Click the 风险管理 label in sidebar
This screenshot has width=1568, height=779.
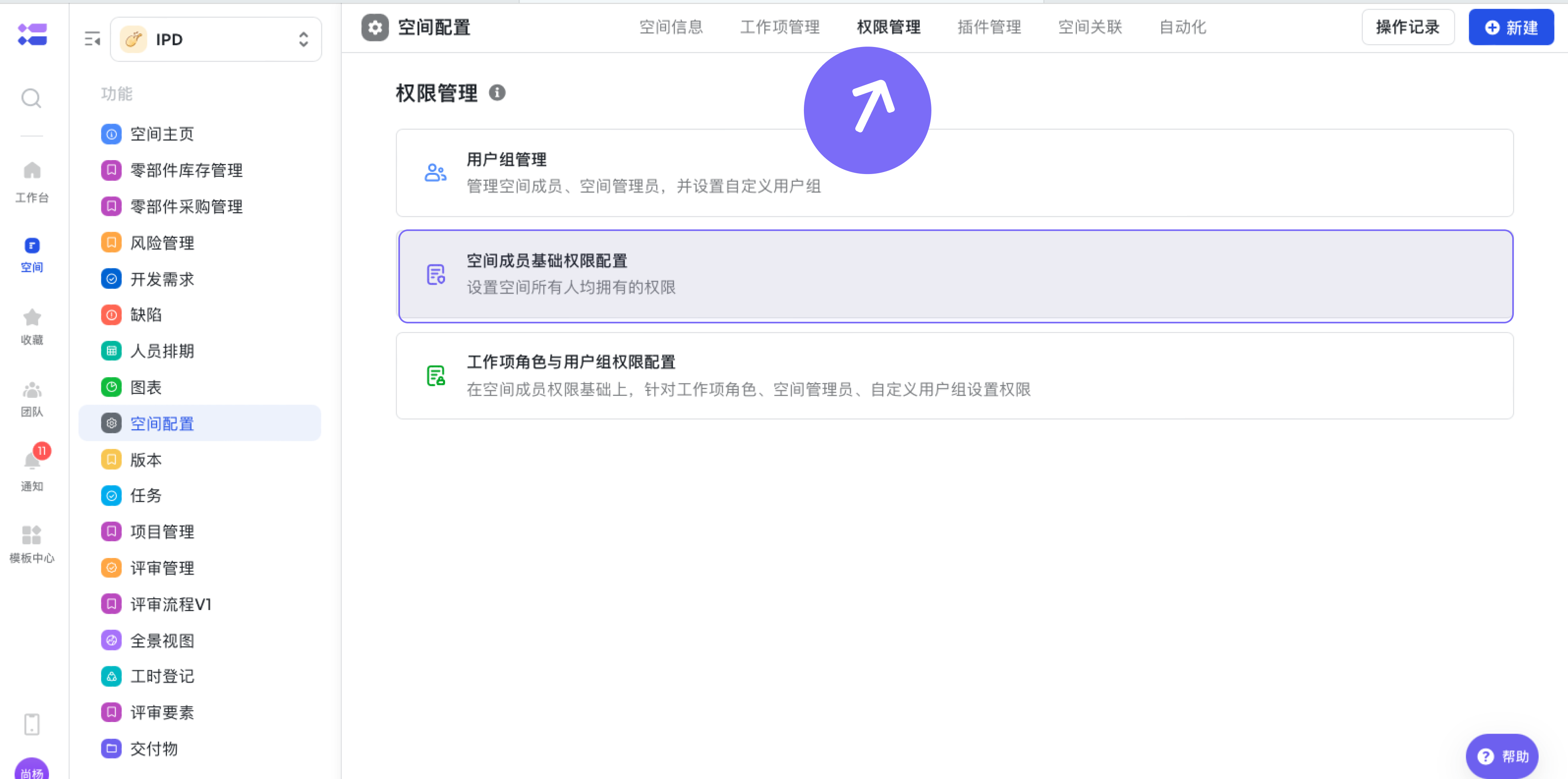tap(163, 242)
